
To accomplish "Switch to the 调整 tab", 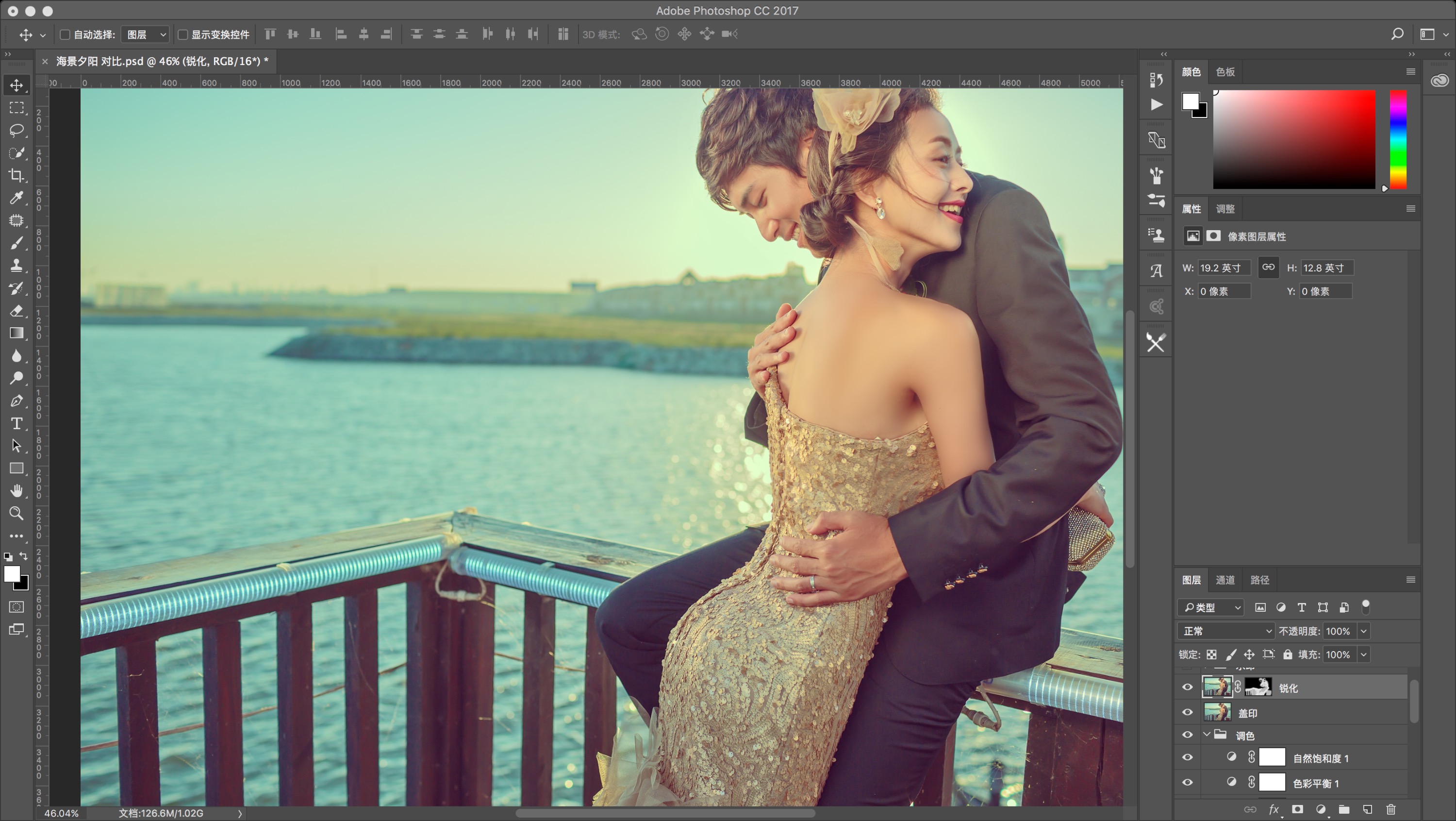I will pyautogui.click(x=1225, y=209).
